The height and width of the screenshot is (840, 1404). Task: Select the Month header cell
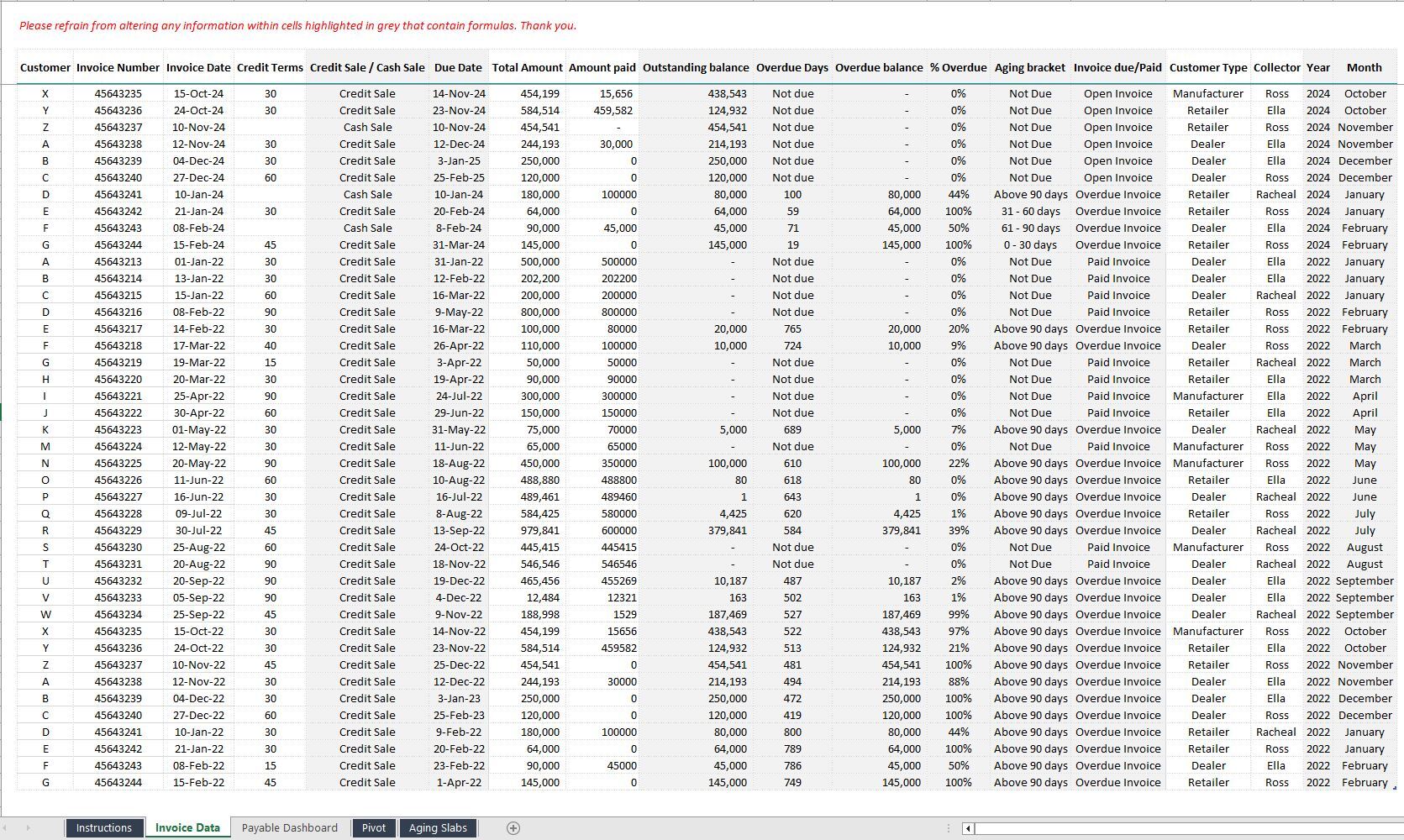[1365, 67]
